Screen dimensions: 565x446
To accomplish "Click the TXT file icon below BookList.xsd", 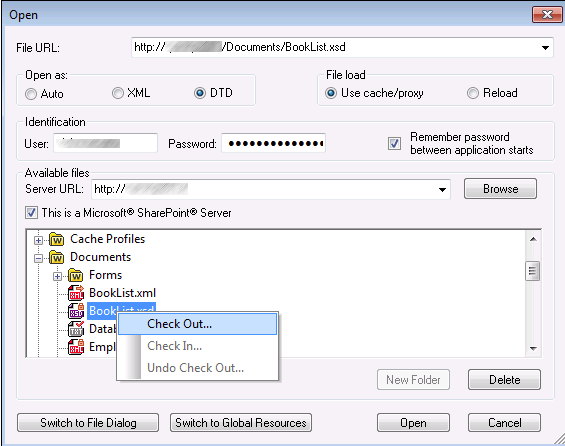I will point(76,329).
